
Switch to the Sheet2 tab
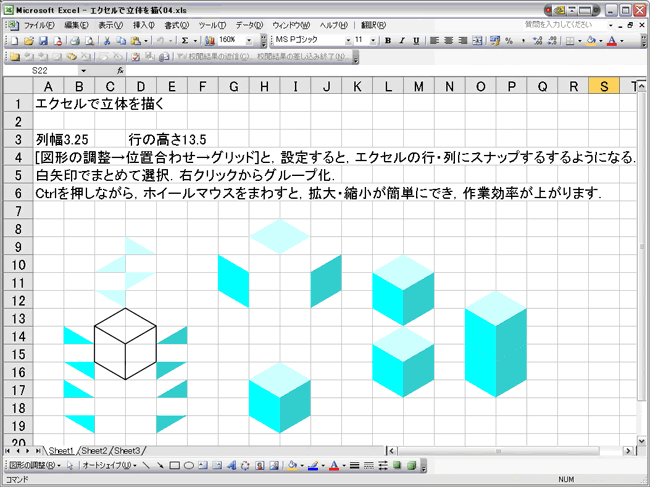(x=94, y=451)
